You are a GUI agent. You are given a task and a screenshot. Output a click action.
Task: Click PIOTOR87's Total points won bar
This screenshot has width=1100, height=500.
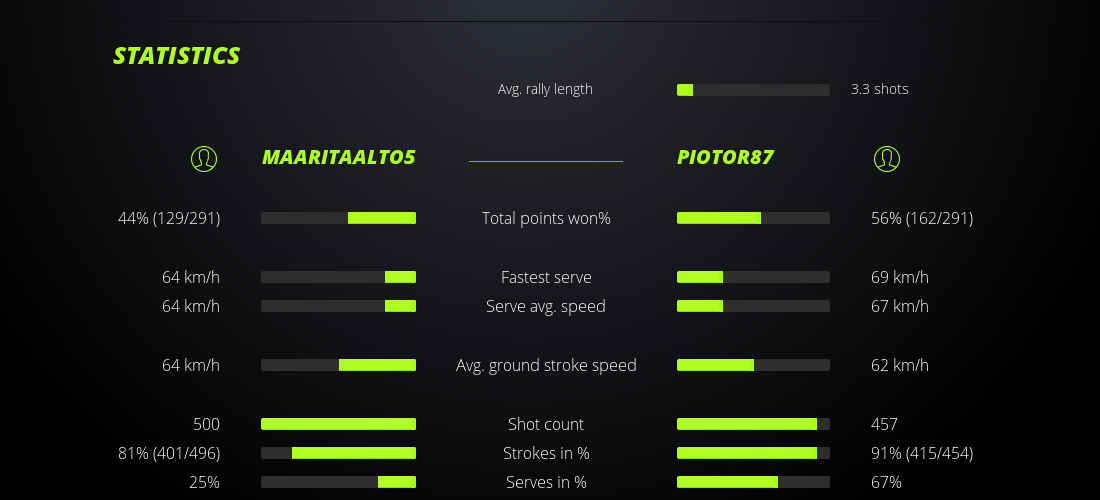tap(753, 218)
